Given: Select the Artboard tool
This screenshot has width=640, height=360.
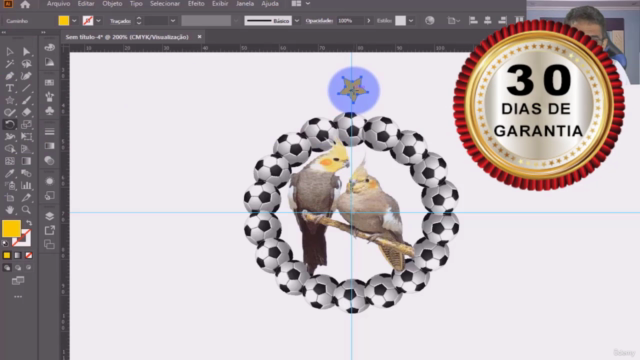Looking at the screenshot, I should (x=9, y=198).
